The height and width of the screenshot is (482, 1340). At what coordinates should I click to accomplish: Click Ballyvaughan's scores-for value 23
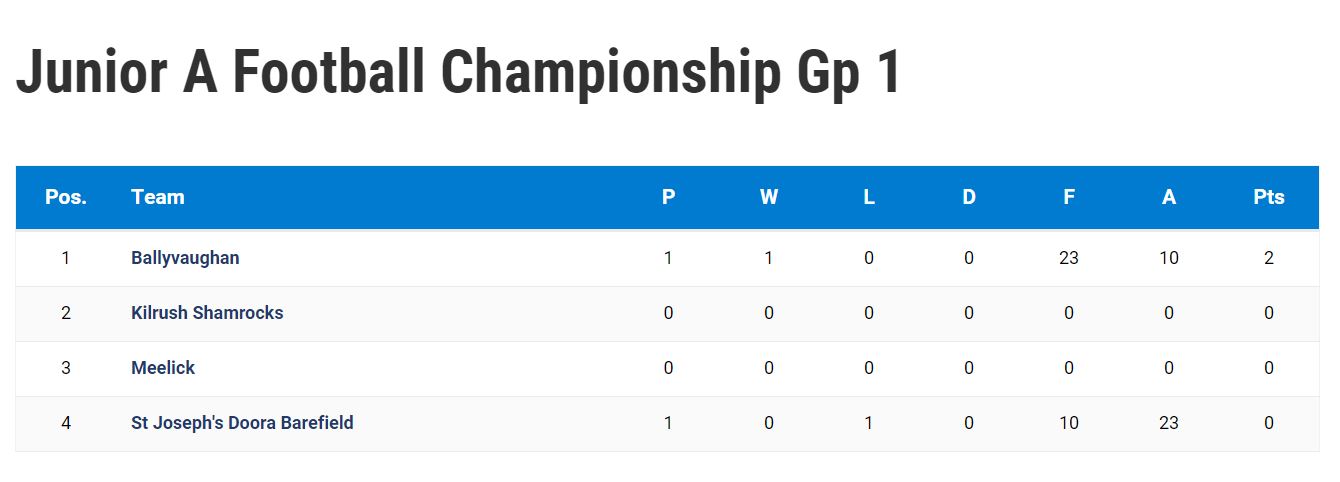click(1069, 258)
